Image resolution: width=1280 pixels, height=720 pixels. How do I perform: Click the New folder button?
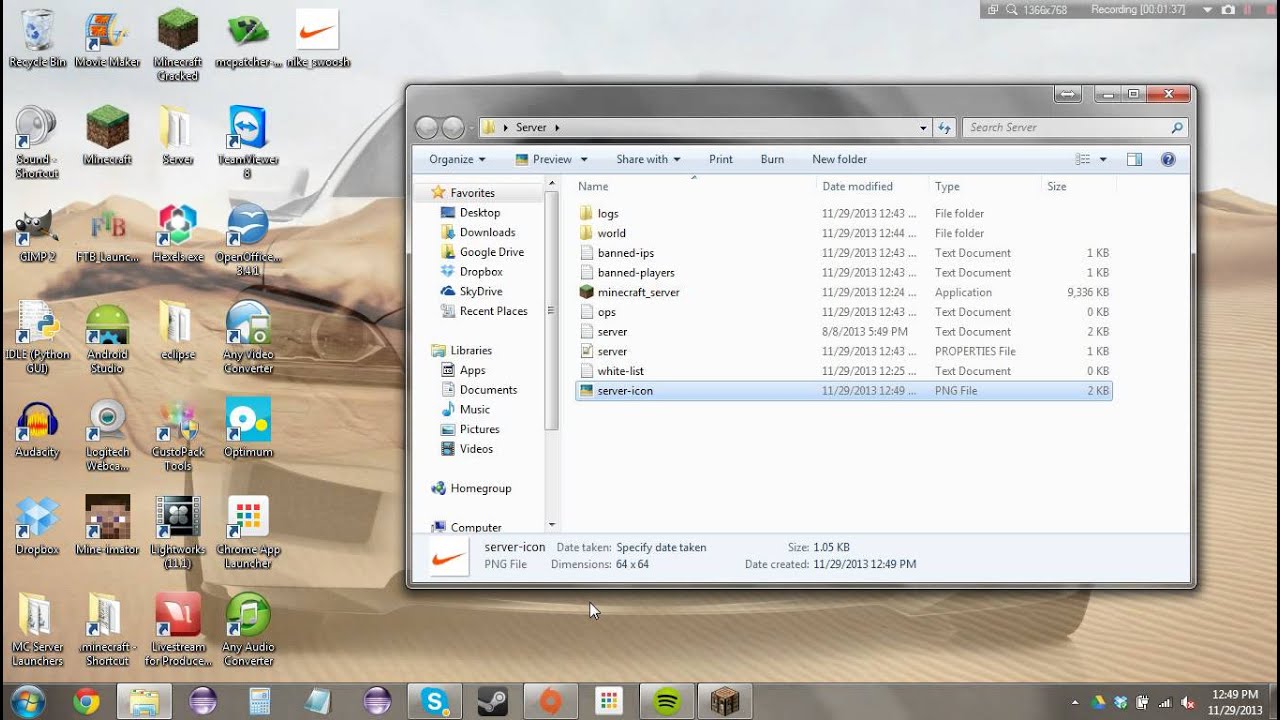tap(838, 159)
